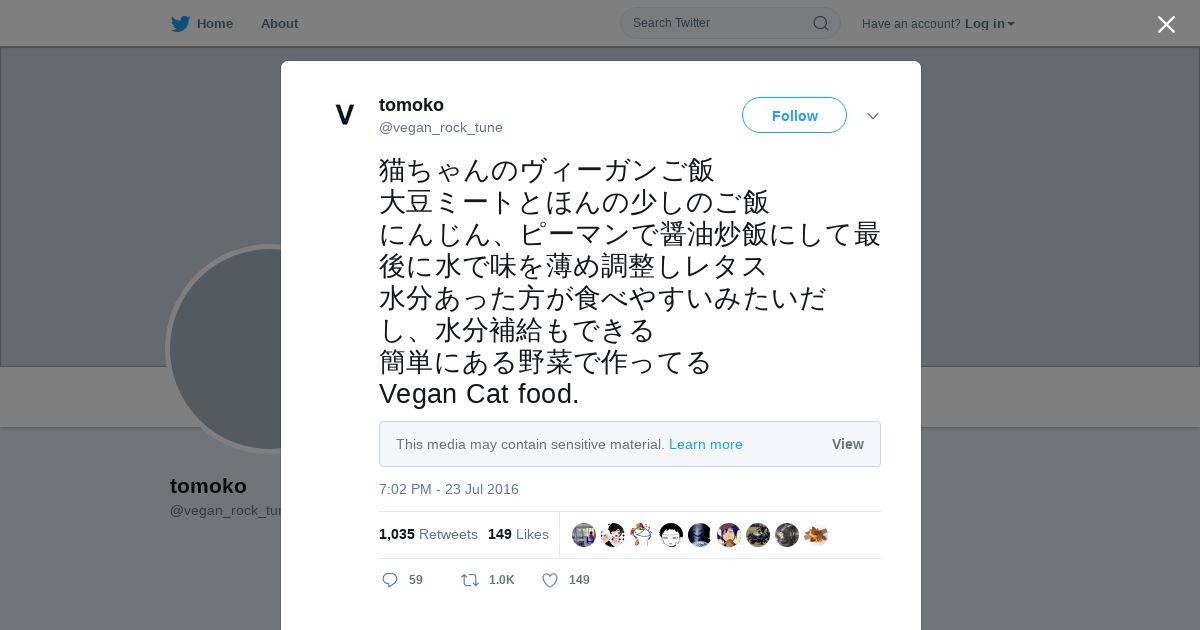Open the Learn more link
Image resolution: width=1200 pixels, height=630 pixels.
click(705, 444)
